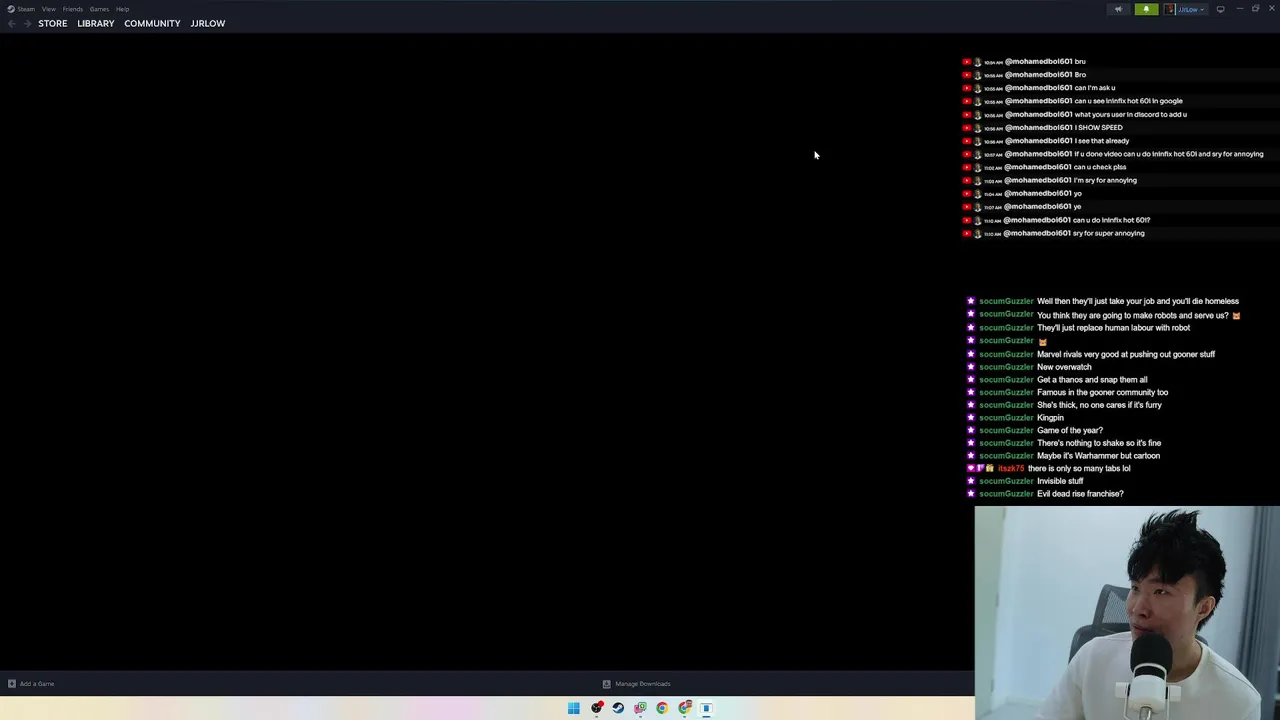Click message 'I see that already'
Image resolution: width=1280 pixels, height=720 pixels.
(1101, 141)
